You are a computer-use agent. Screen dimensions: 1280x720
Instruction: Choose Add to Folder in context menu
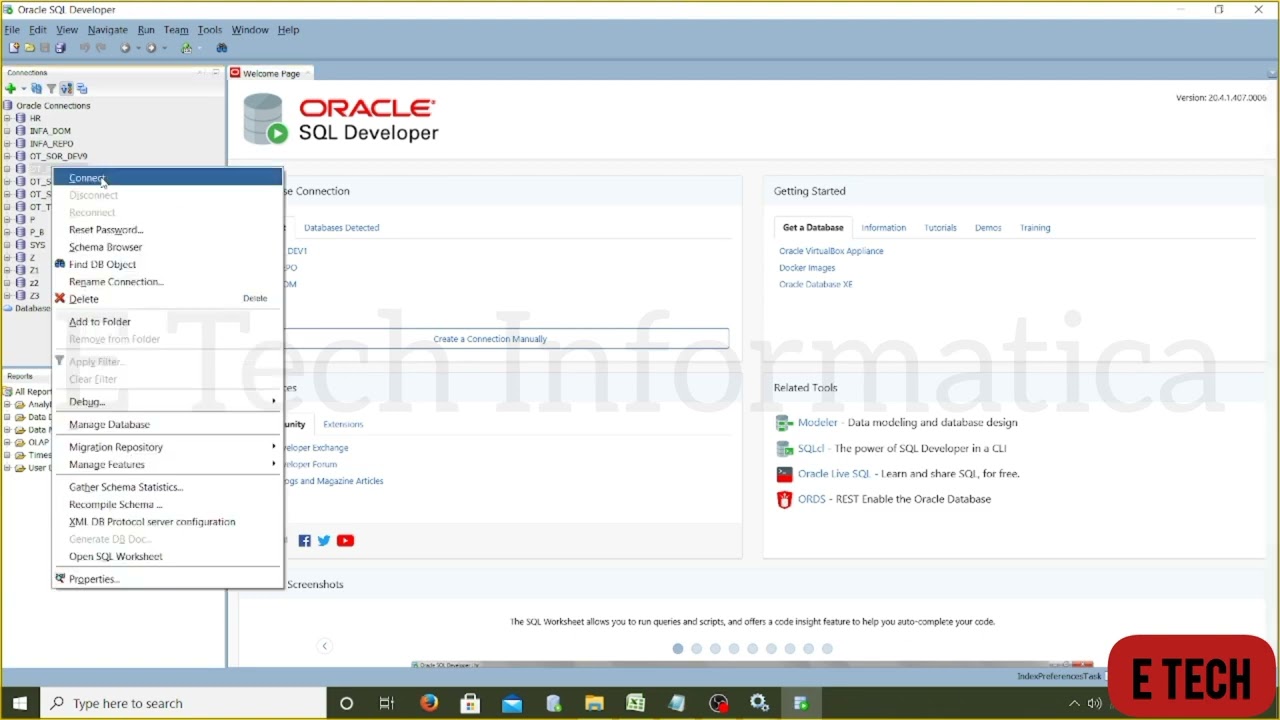(167, 322)
